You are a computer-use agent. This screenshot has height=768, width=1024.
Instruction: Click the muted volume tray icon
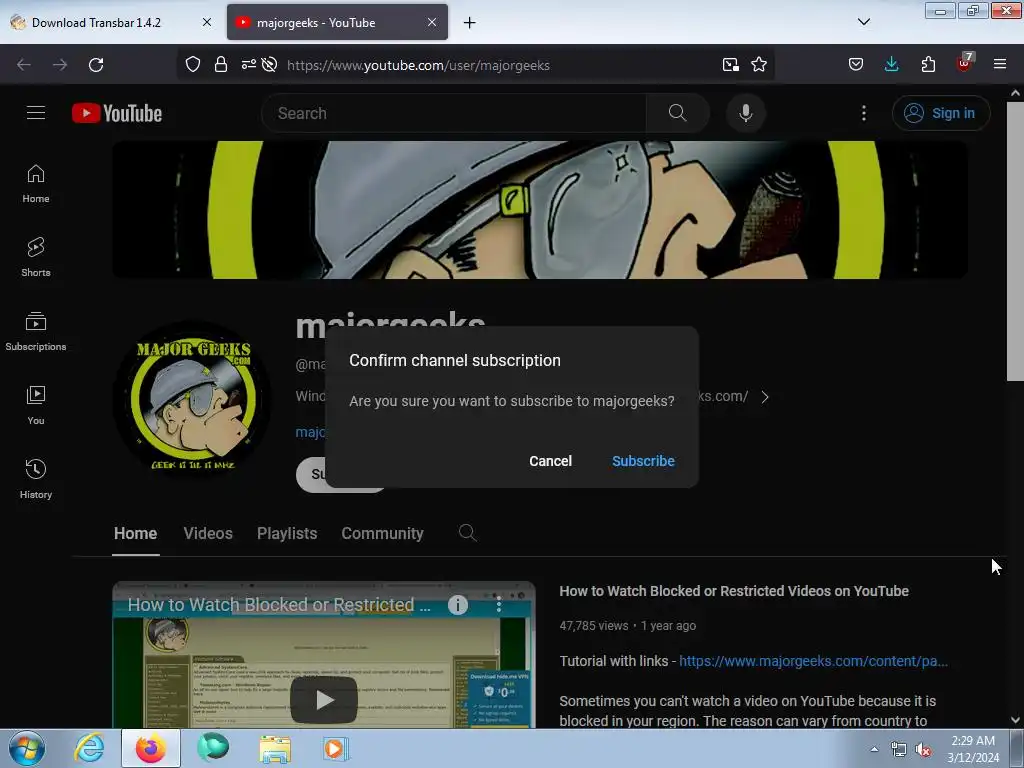pyautogui.click(x=923, y=750)
